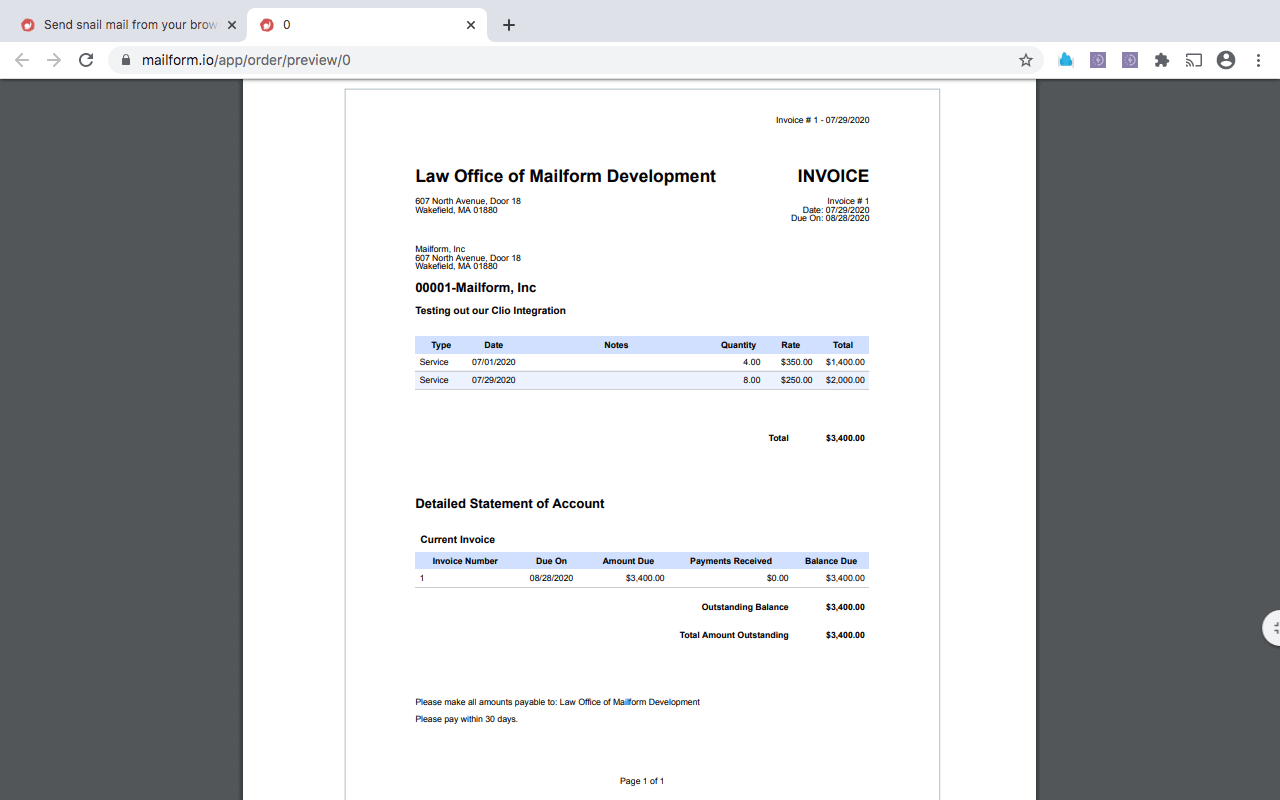This screenshot has width=1280, height=800.
Task: Reload the current page
Action: click(x=86, y=60)
